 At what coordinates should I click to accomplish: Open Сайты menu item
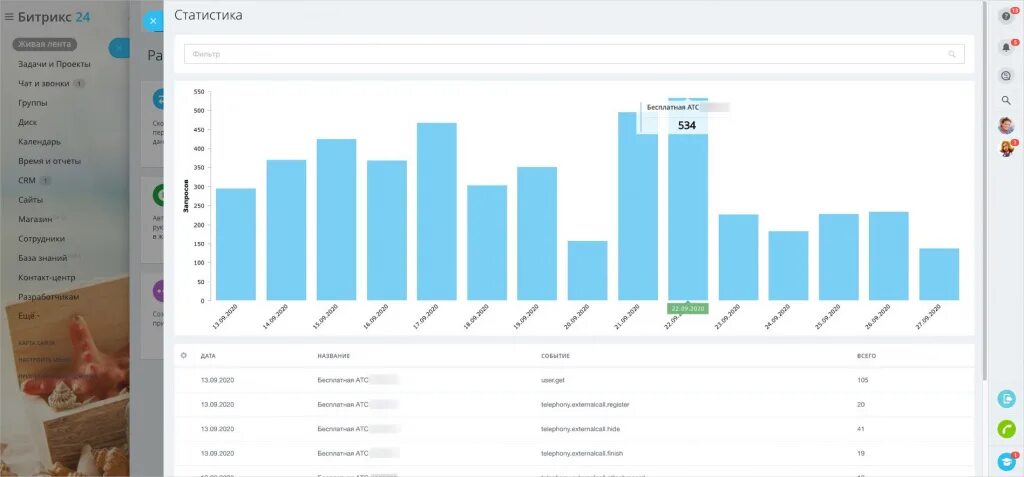[31, 200]
